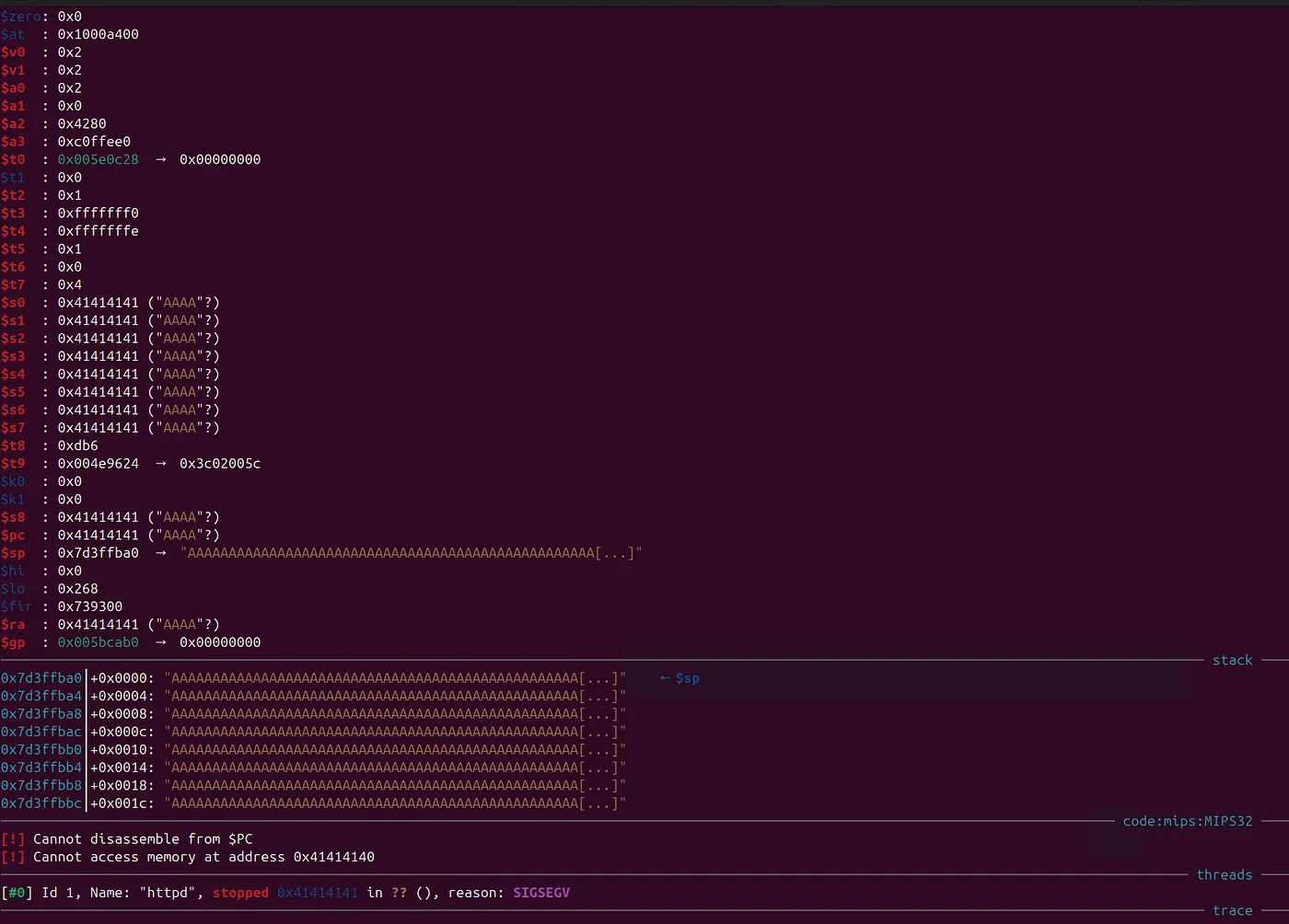
Task: Click the $pc register name
Action: click(13, 535)
